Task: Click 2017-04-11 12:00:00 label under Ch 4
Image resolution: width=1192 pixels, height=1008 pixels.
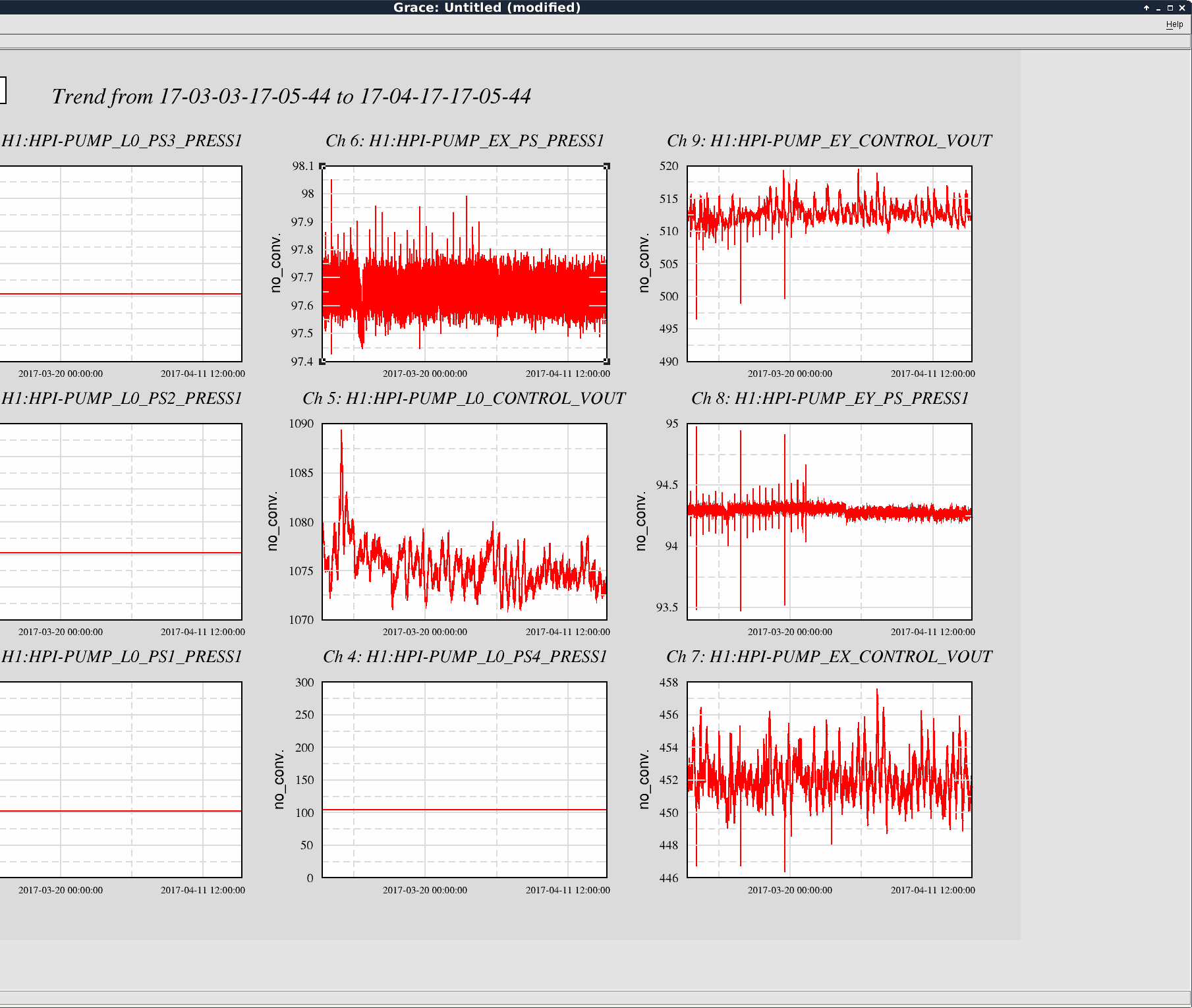Action: (x=568, y=890)
